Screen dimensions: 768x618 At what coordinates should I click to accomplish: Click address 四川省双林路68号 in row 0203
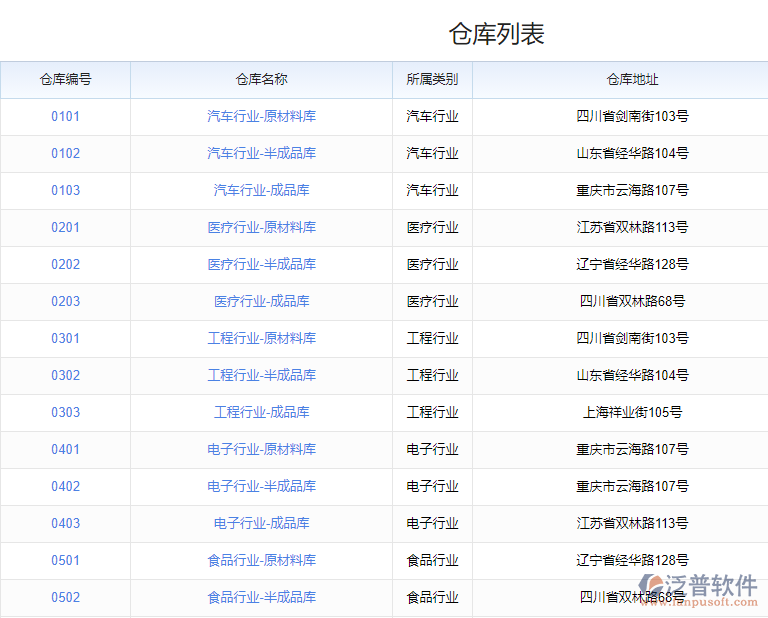click(632, 301)
